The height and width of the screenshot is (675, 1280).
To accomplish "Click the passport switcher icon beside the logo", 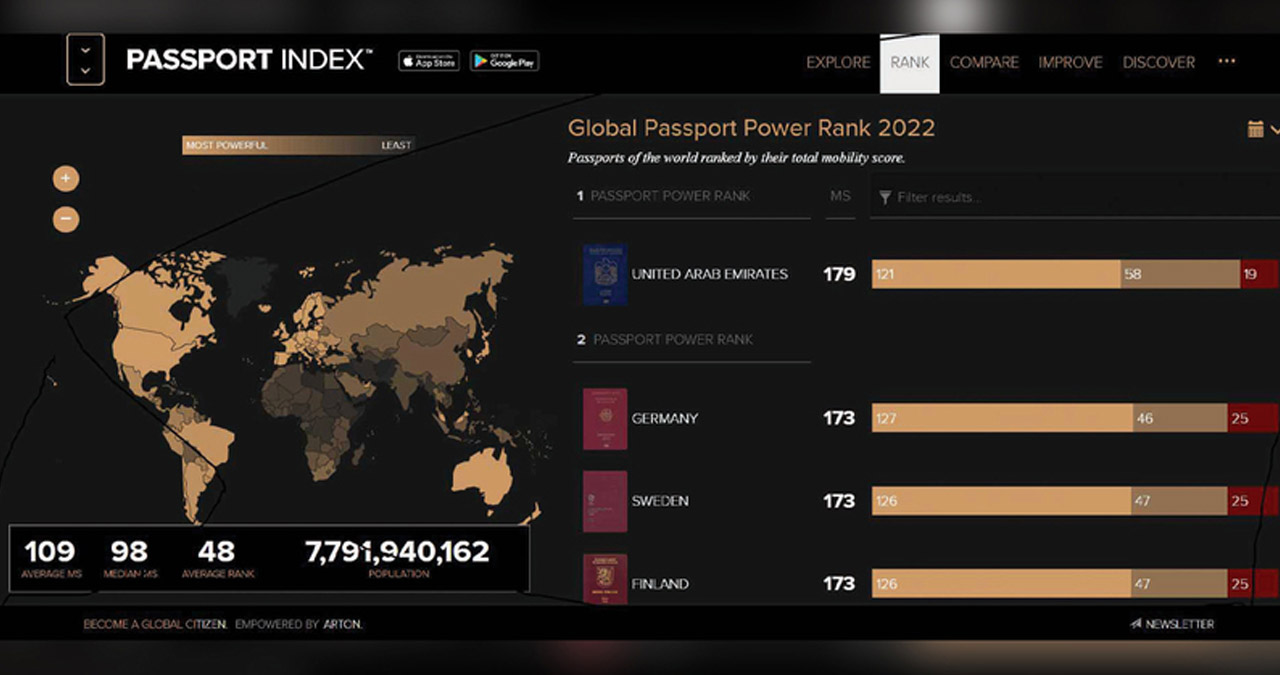I will (85, 59).
